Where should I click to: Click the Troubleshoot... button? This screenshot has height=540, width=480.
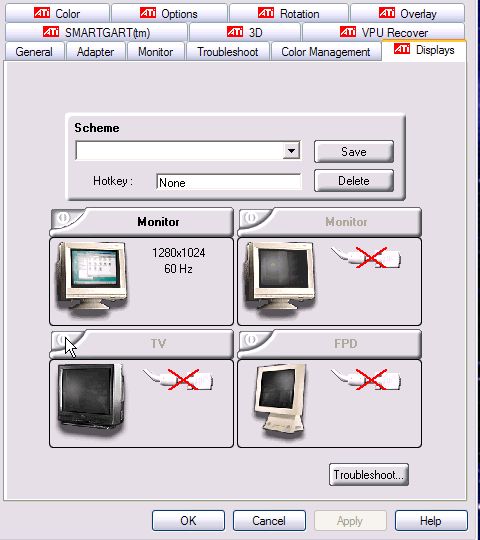[x=369, y=475]
